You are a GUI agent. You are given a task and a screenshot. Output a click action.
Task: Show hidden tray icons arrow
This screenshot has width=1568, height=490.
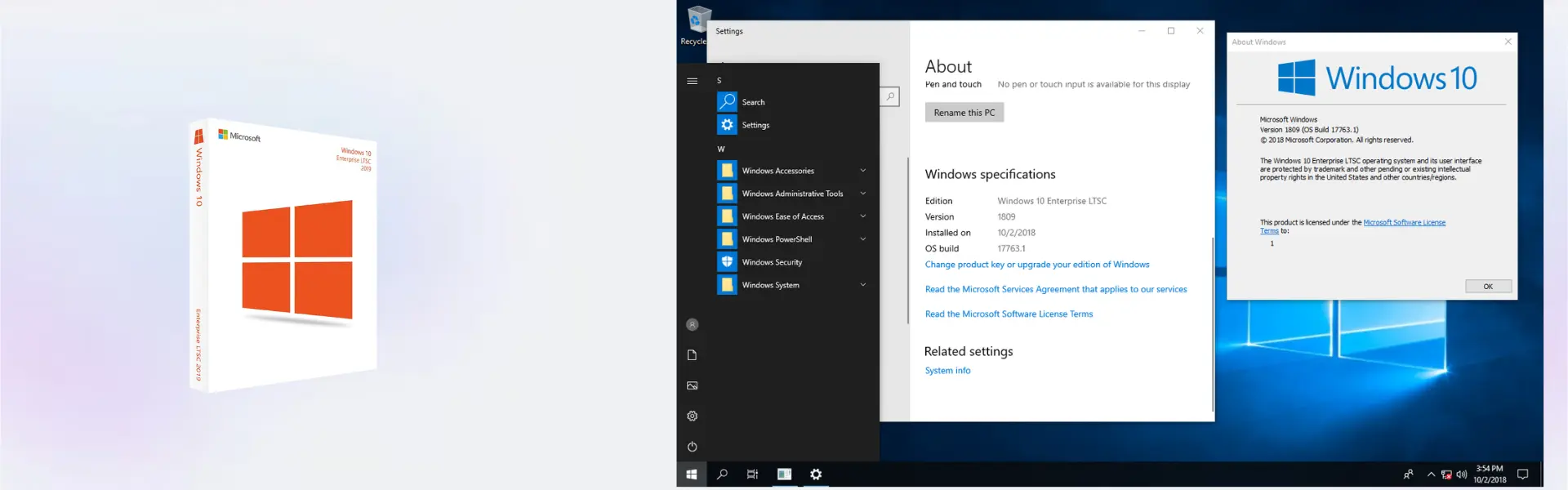(x=1431, y=474)
